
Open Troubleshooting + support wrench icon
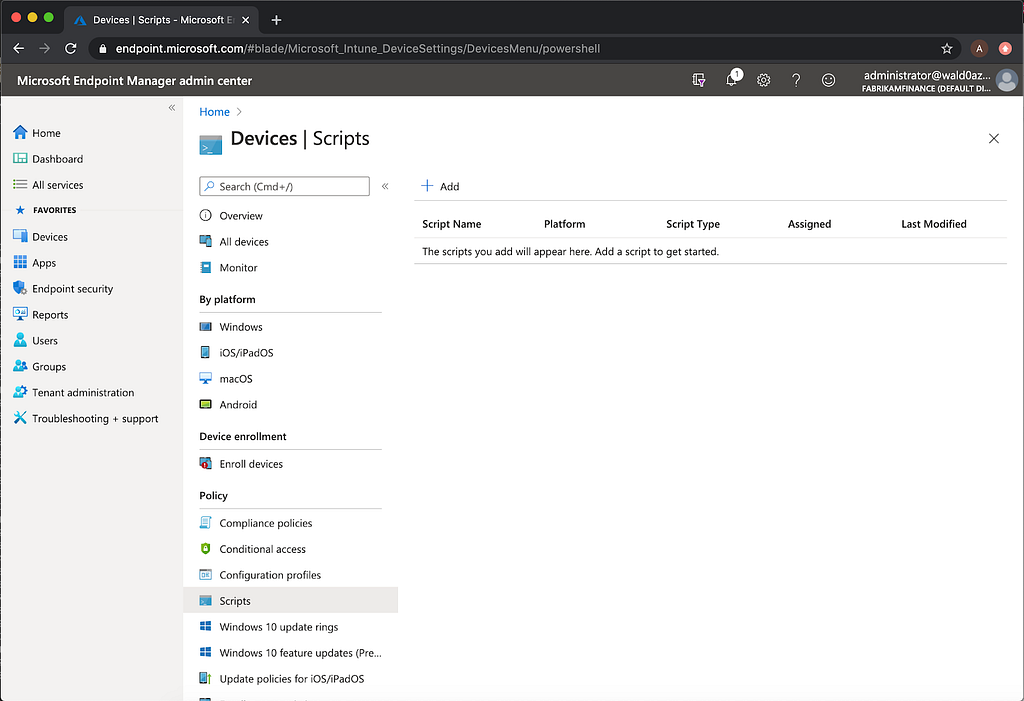click(x=20, y=418)
